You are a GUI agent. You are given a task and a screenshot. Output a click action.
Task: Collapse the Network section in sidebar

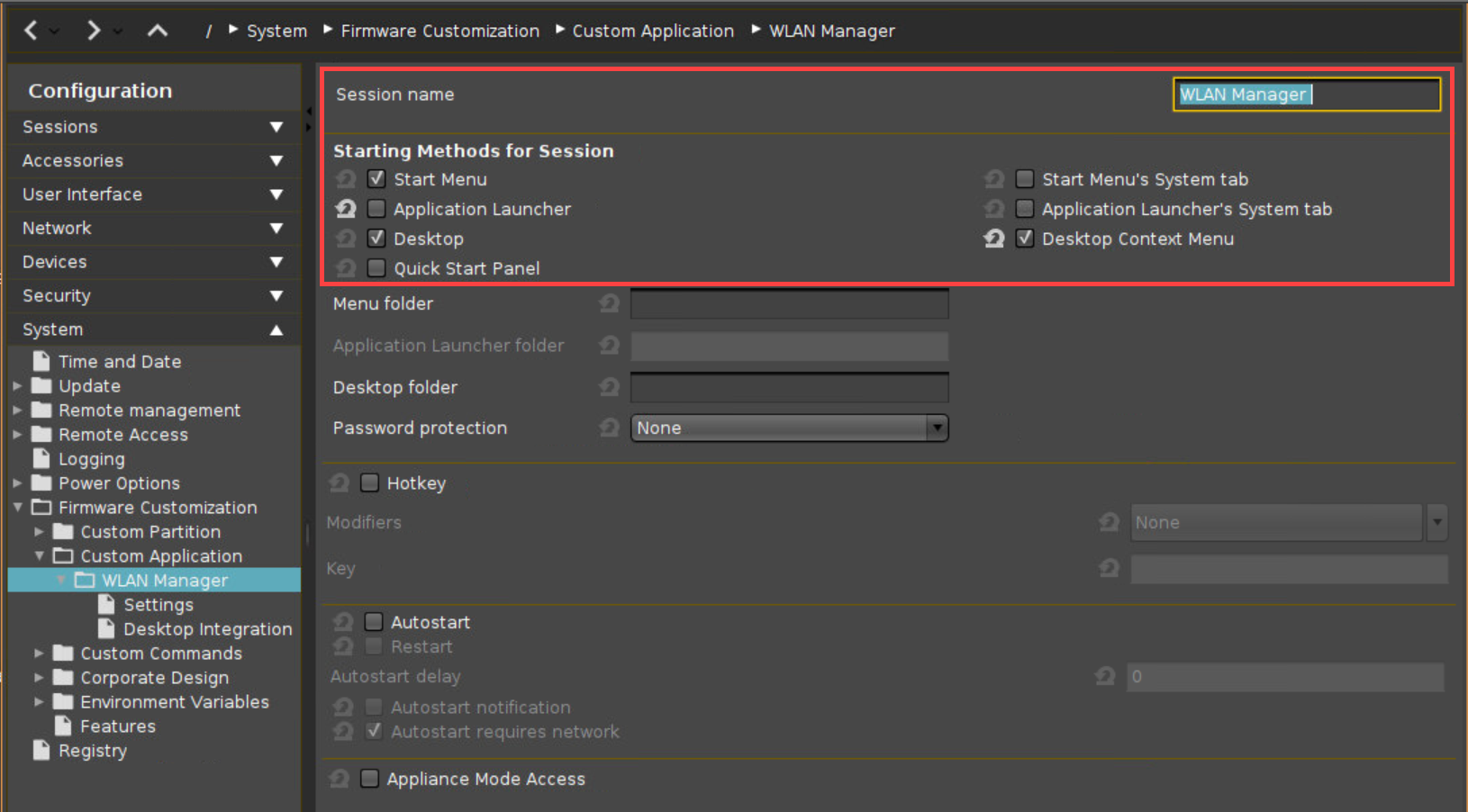[x=276, y=228]
